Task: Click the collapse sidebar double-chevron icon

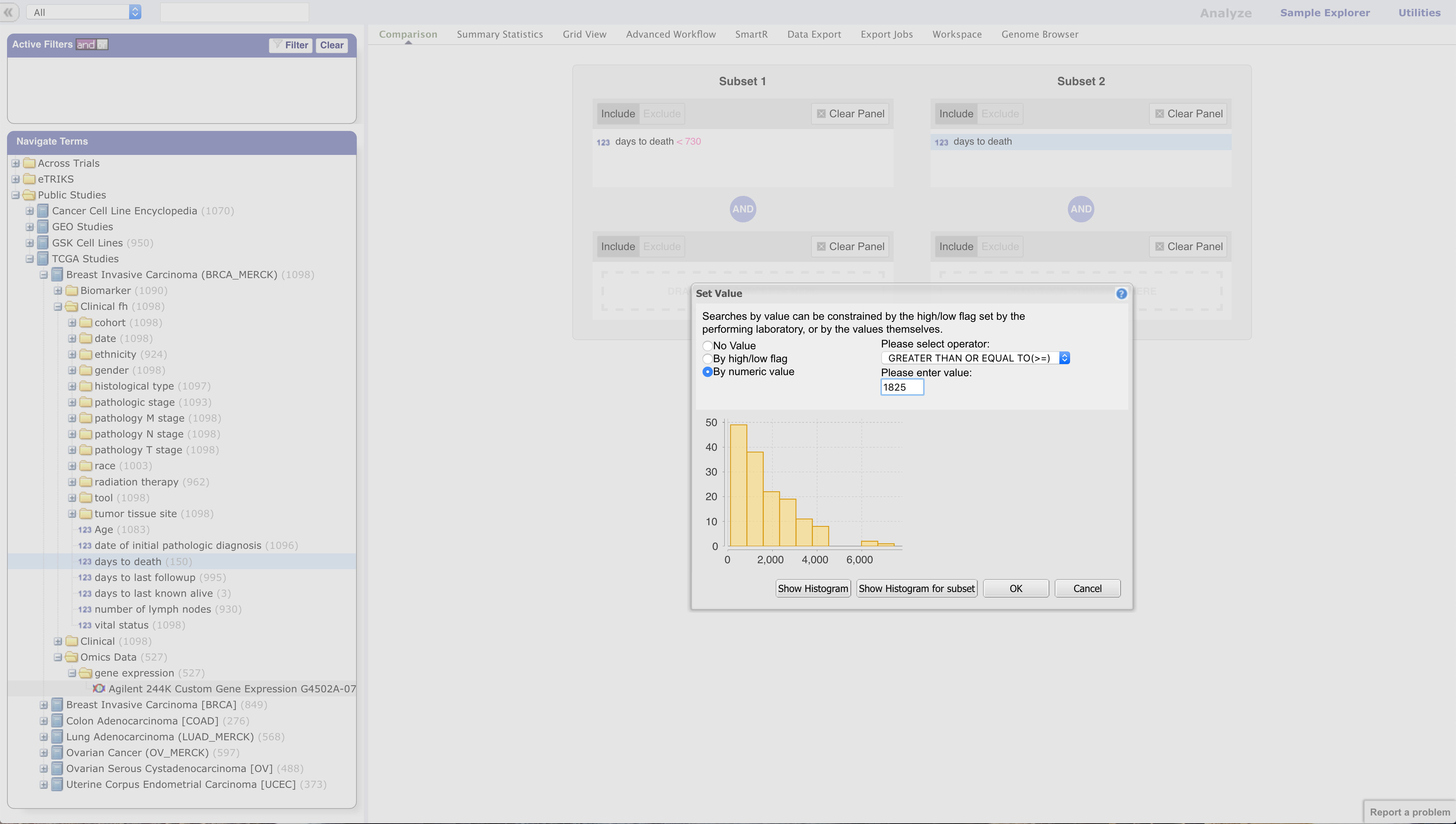Action: coord(8,12)
